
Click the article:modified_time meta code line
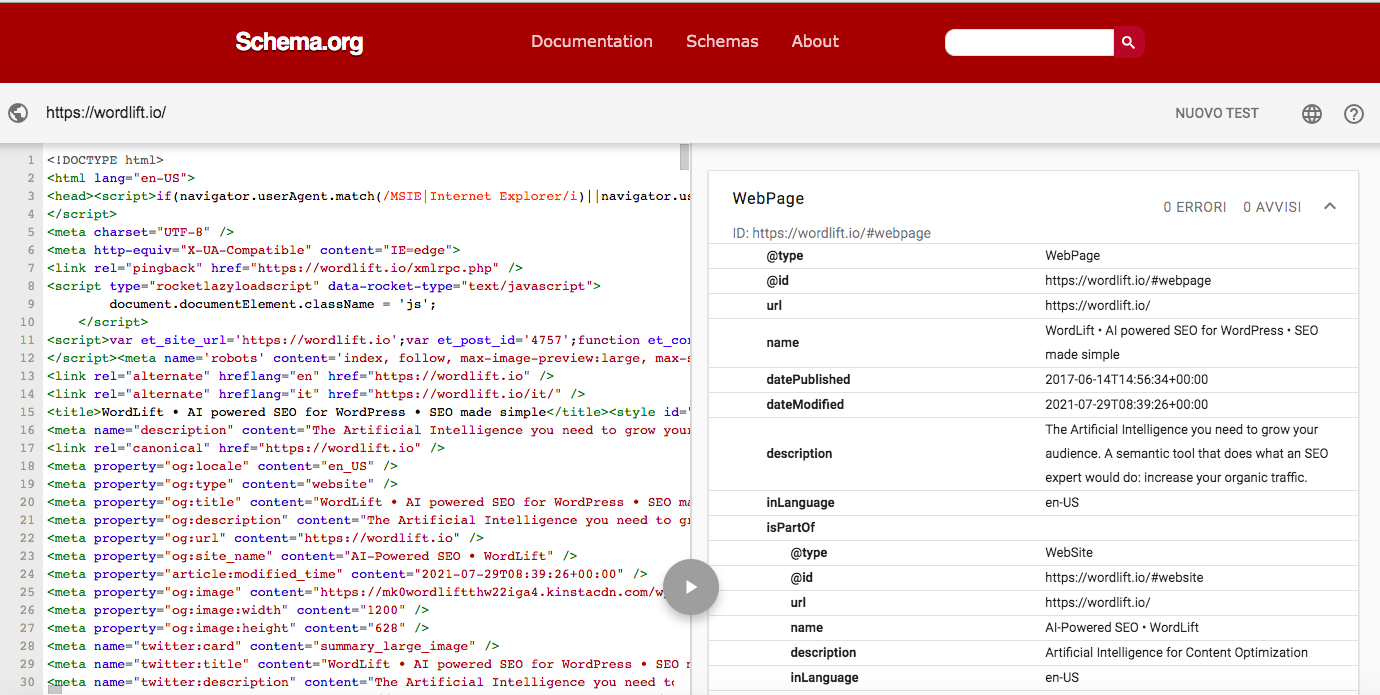click(347, 574)
